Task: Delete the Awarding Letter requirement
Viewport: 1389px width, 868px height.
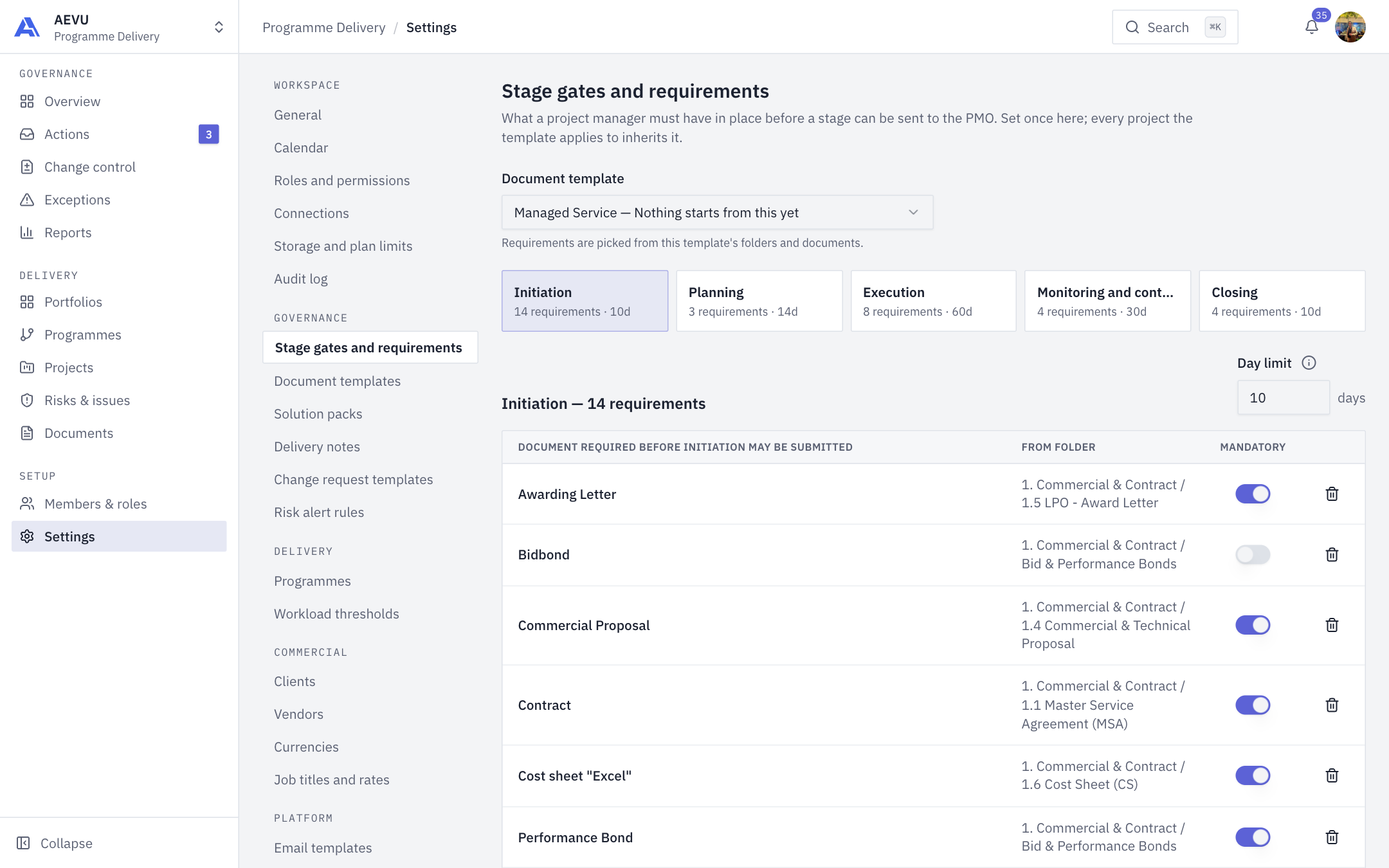Action: [x=1332, y=494]
